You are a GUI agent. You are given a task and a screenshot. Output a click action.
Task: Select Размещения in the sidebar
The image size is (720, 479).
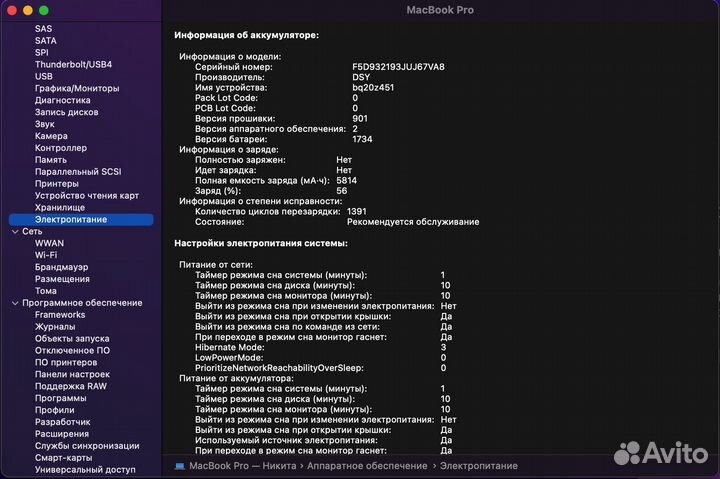(x=62, y=279)
